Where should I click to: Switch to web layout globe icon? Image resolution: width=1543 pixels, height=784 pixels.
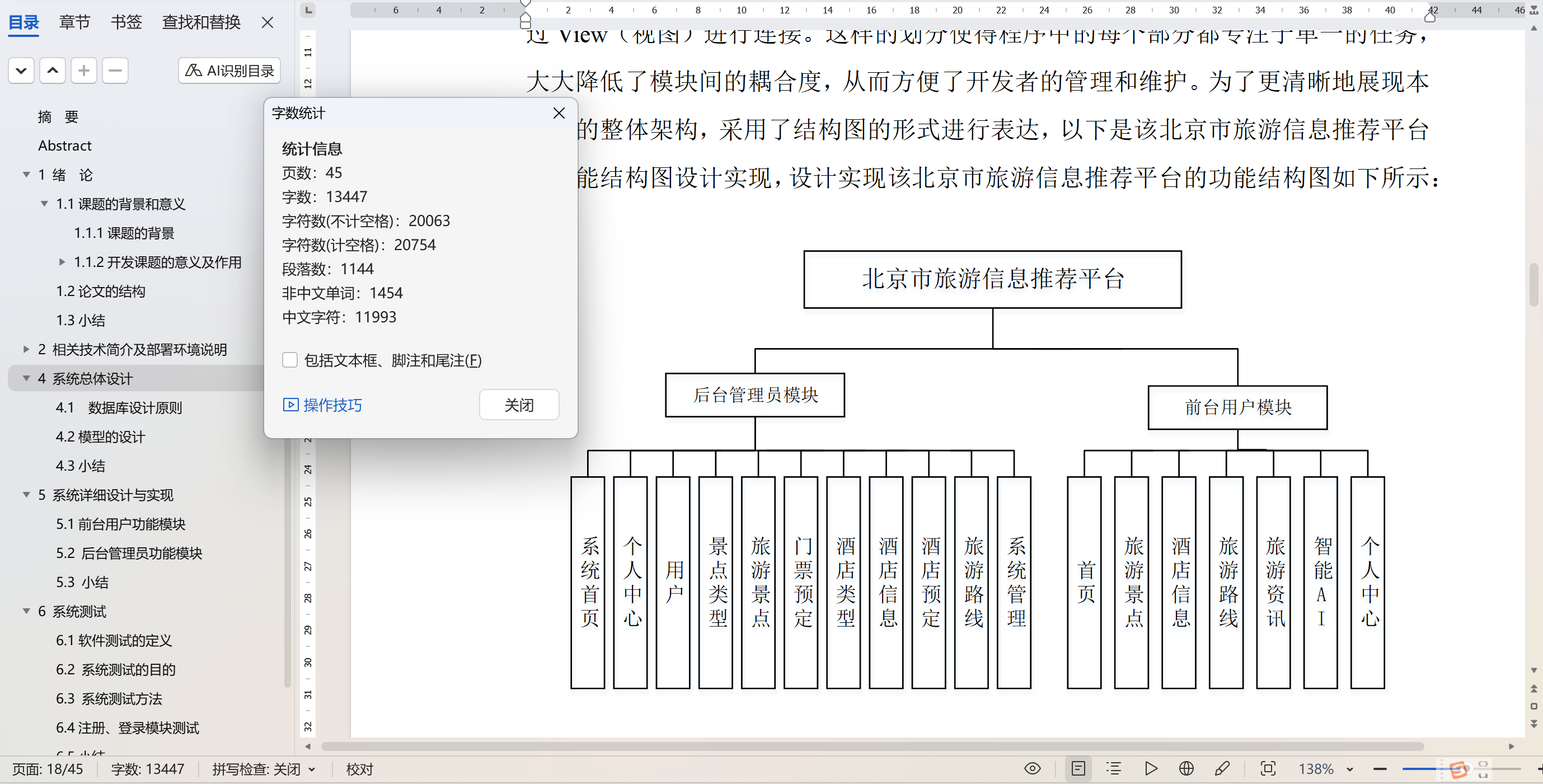click(x=1186, y=768)
